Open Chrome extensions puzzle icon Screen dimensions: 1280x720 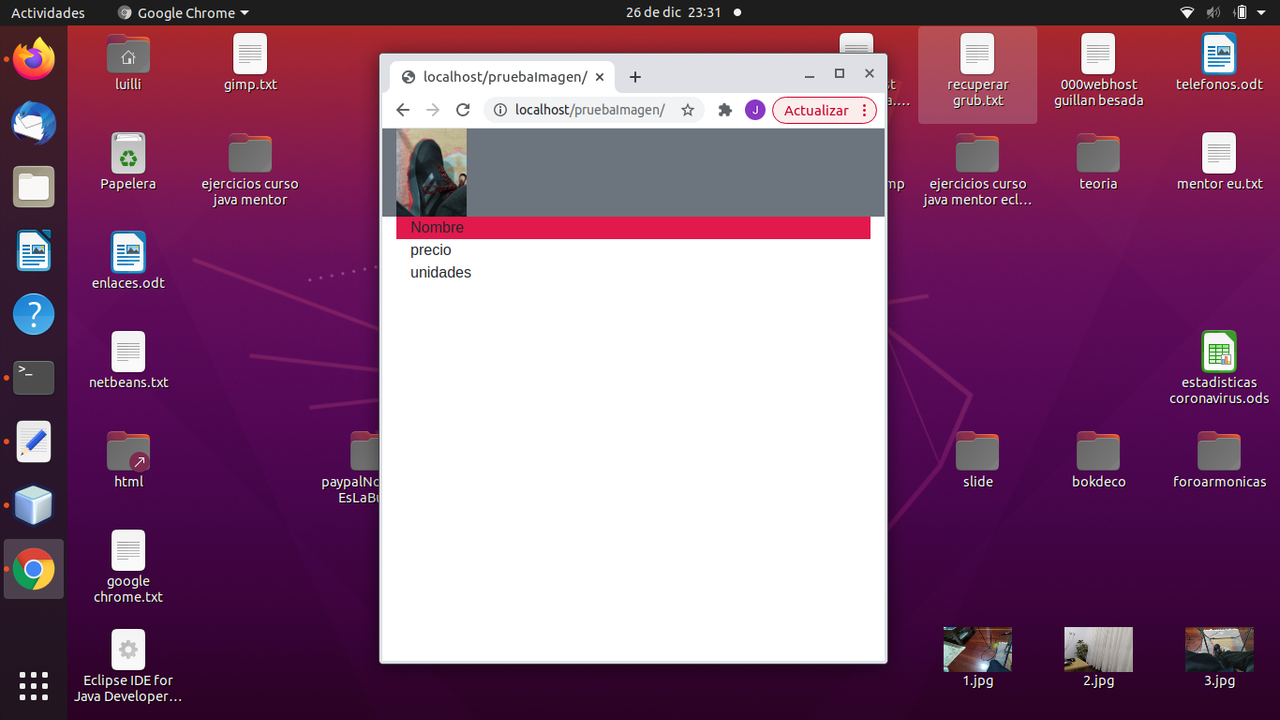(725, 110)
